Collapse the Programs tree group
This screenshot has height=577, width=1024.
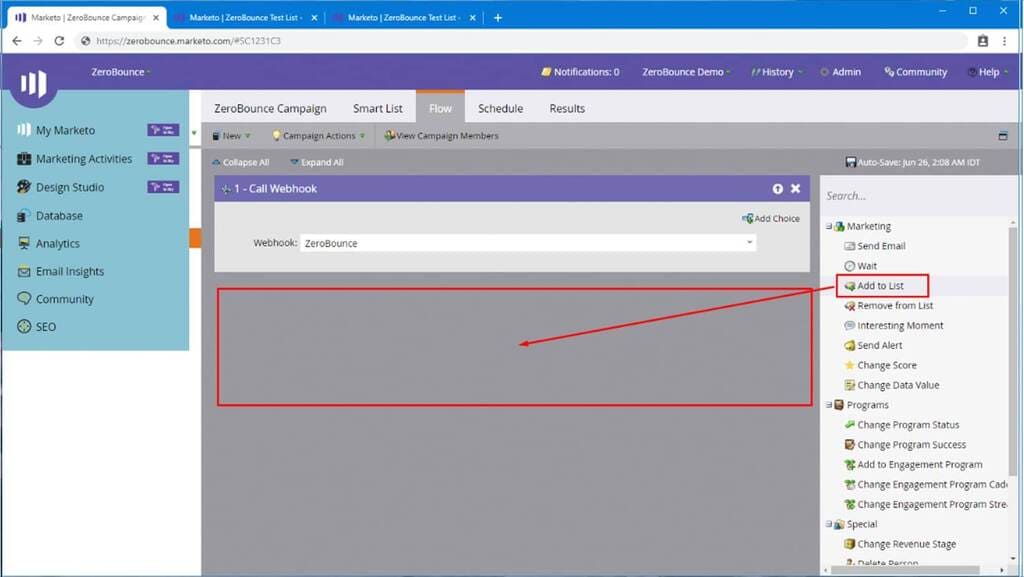829,405
